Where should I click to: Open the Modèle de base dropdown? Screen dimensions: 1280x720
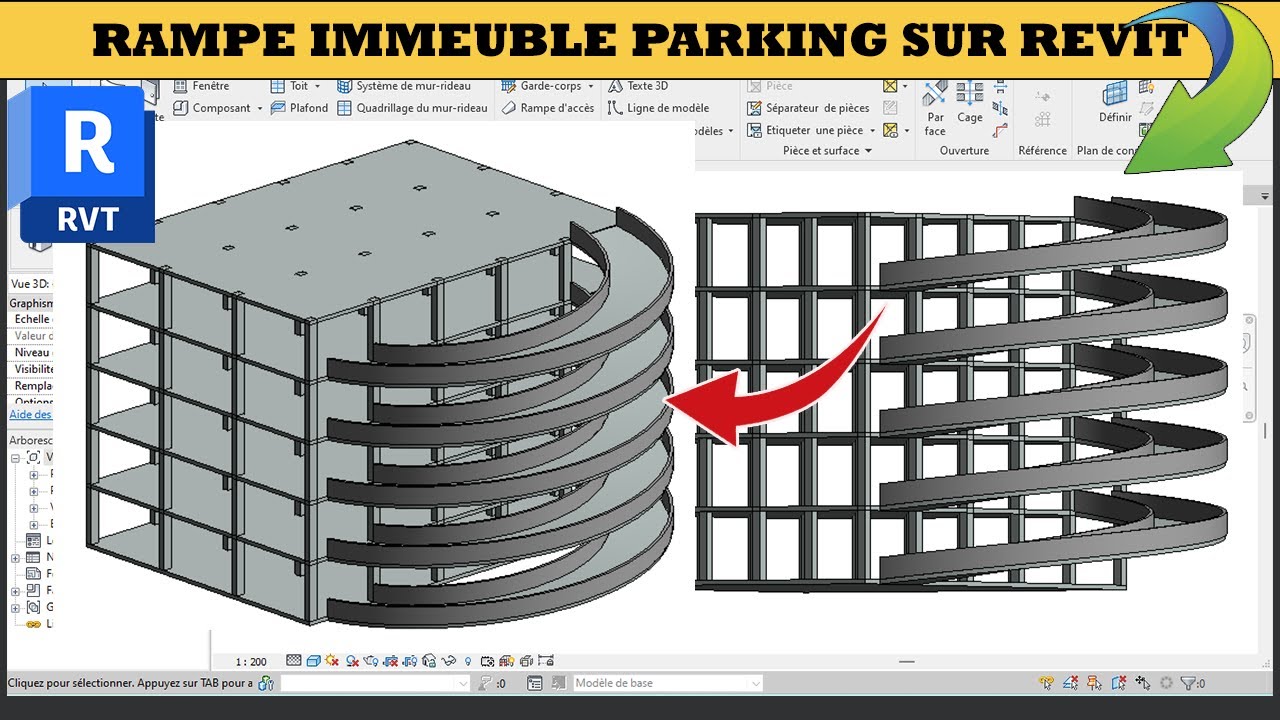pyautogui.click(x=667, y=683)
